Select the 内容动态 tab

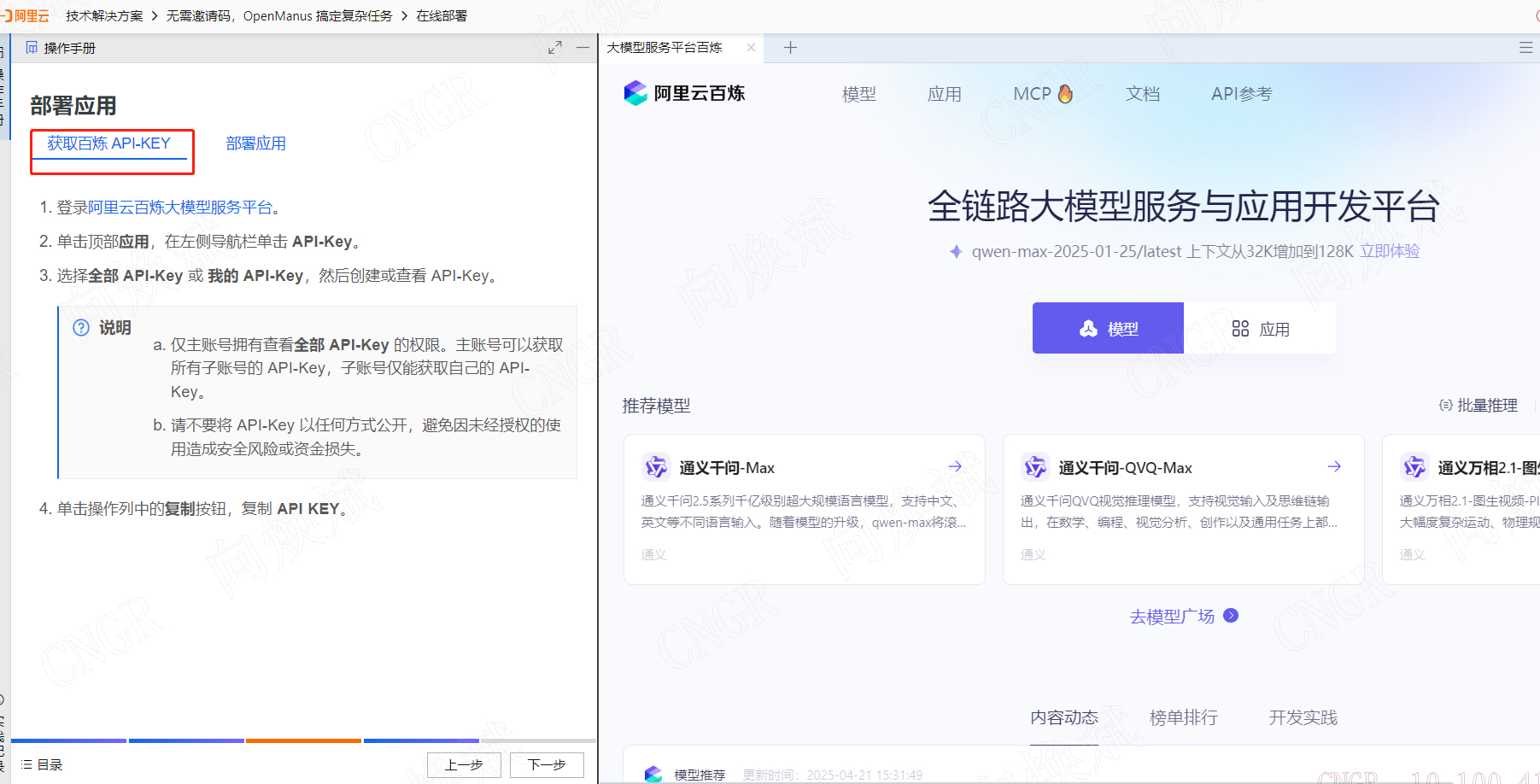1064,717
